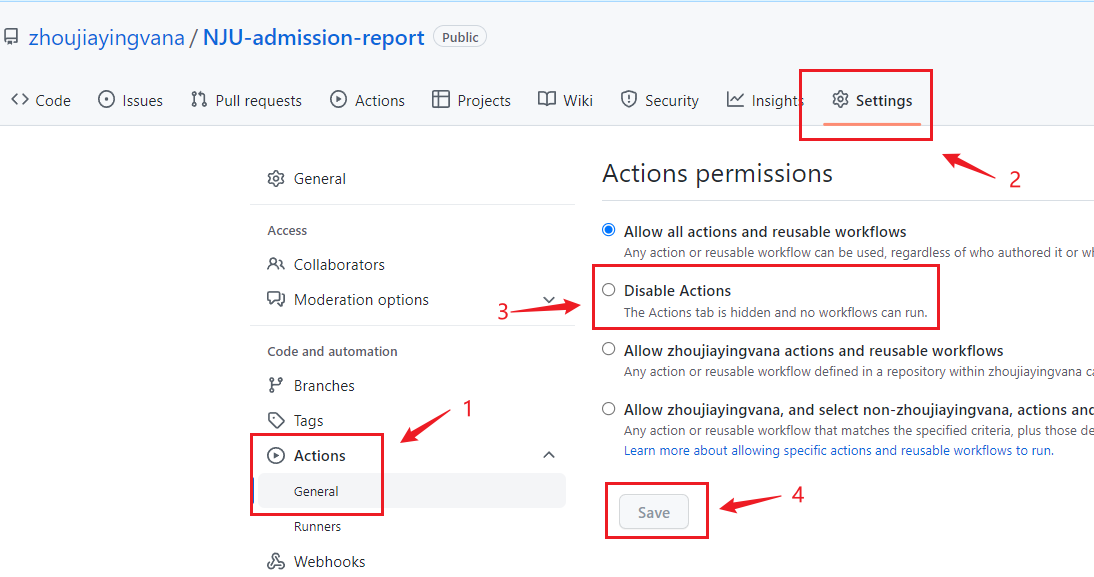Open Branches in the sidebar
The image size is (1094, 577).
click(x=412, y=385)
